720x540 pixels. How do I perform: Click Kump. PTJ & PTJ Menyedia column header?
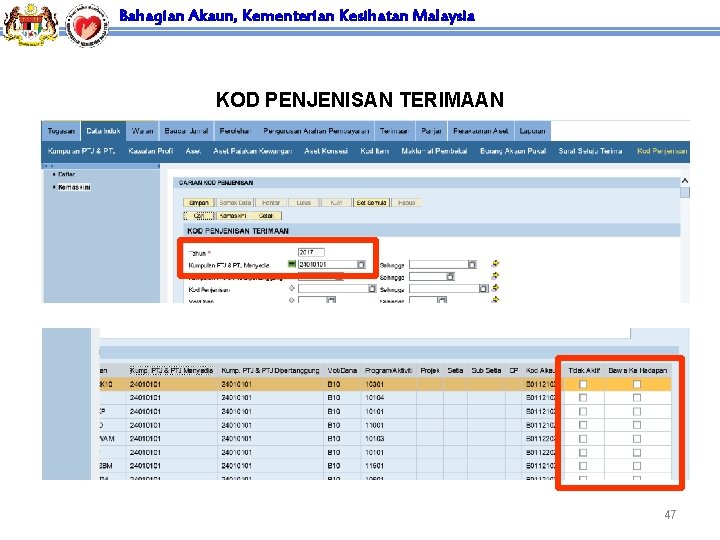point(171,370)
